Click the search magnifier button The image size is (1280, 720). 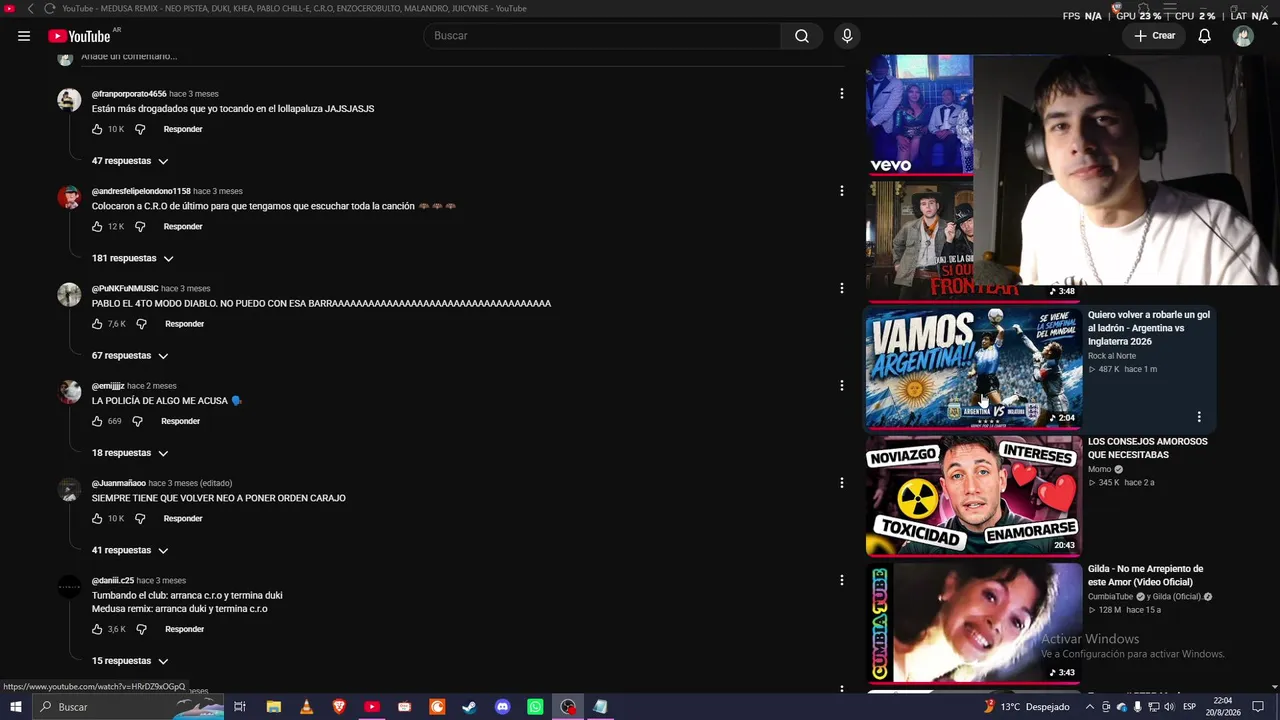coord(802,36)
